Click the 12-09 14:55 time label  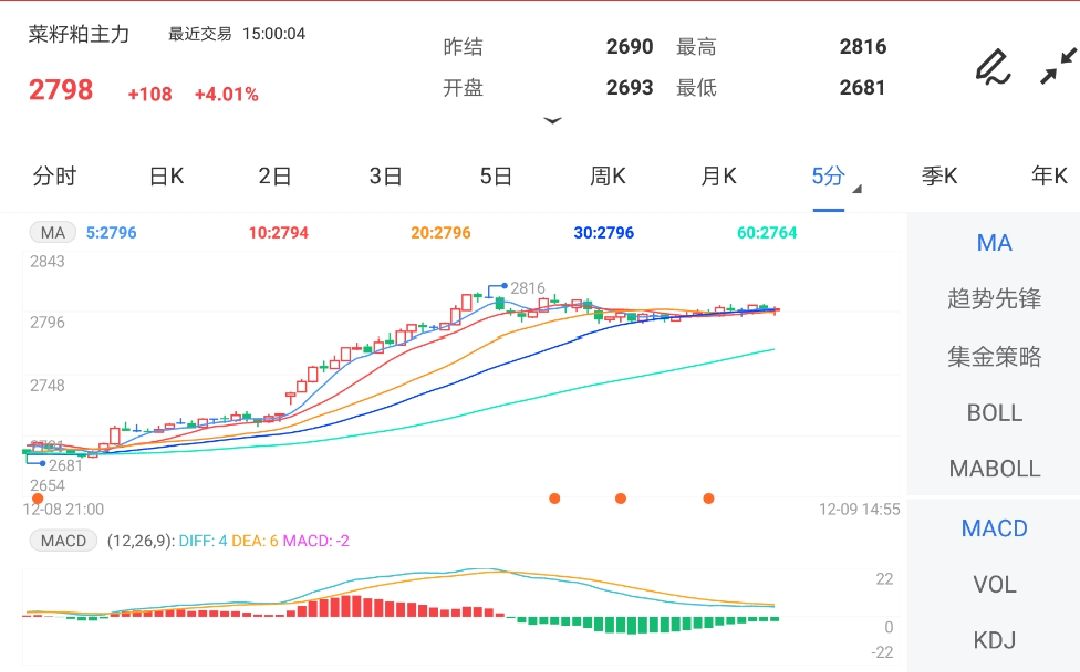pos(859,510)
